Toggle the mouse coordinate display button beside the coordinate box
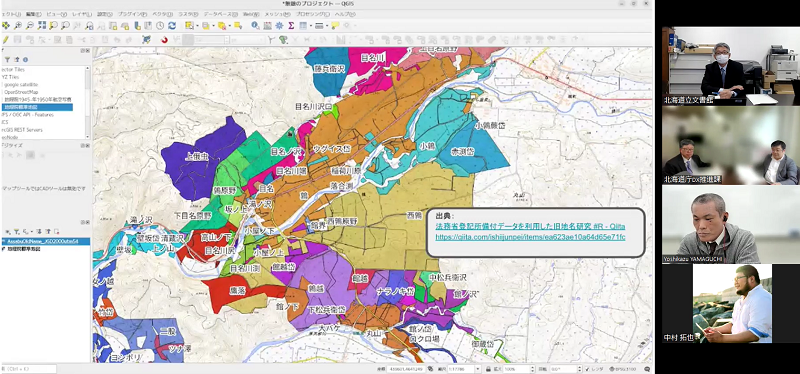The height and width of the screenshot is (374, 800). (x=431, y=369)
